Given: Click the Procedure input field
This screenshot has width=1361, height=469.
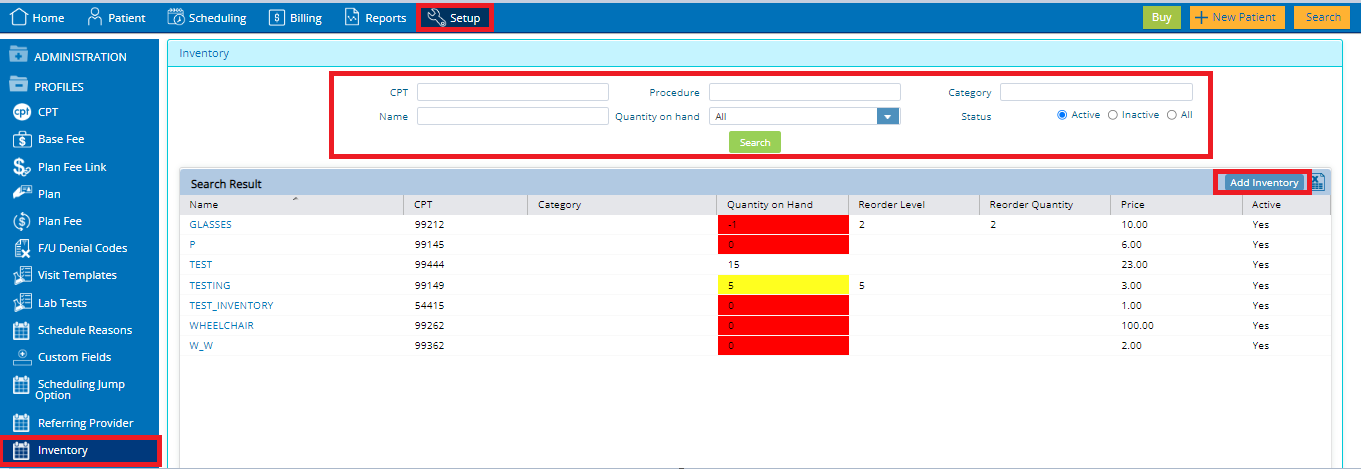Looking at the screenshot, I should 805,92.
